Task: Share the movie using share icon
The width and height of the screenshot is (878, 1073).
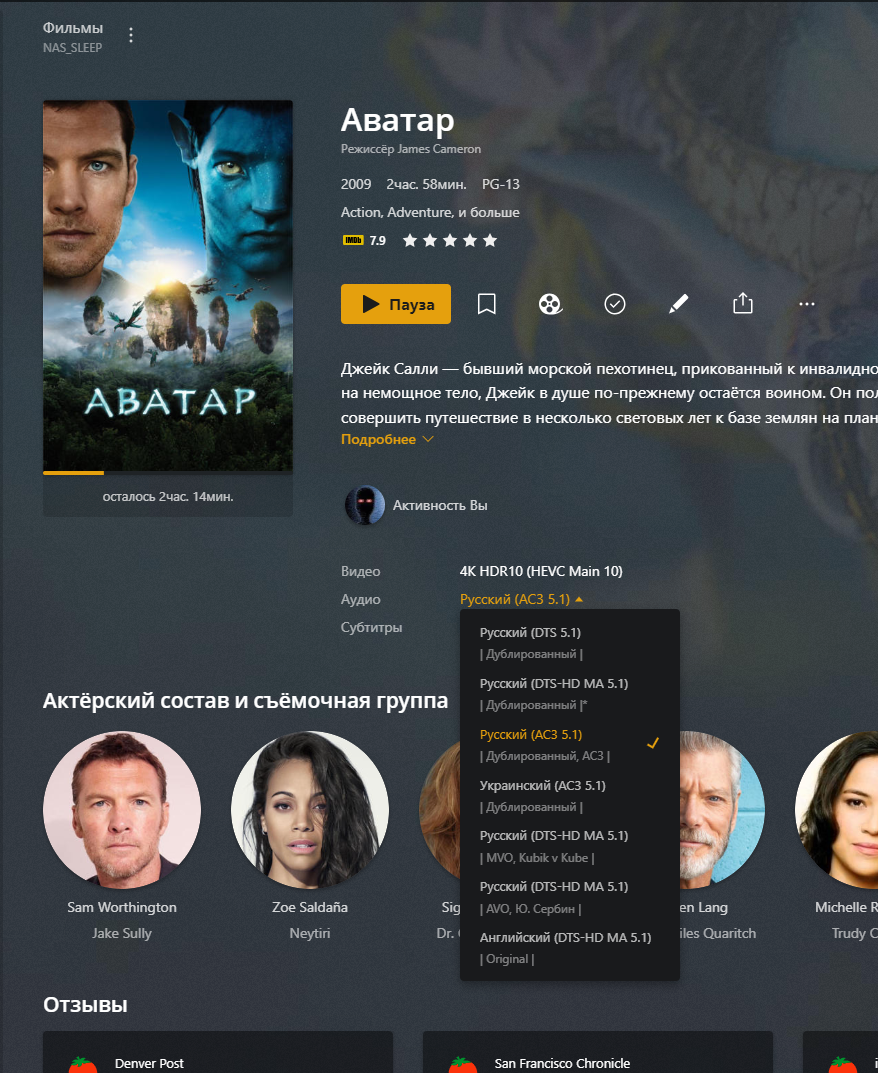Action: tap(743, 304)
